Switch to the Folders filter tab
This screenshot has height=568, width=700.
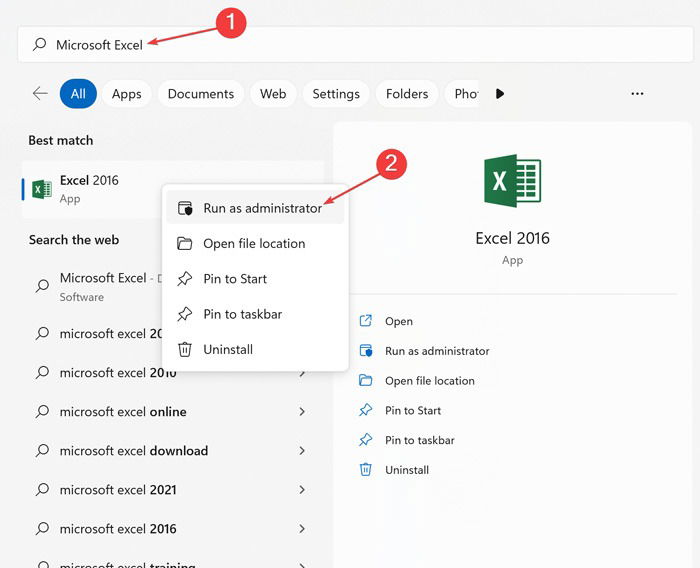pyautogui.click(x=407, y=94)
